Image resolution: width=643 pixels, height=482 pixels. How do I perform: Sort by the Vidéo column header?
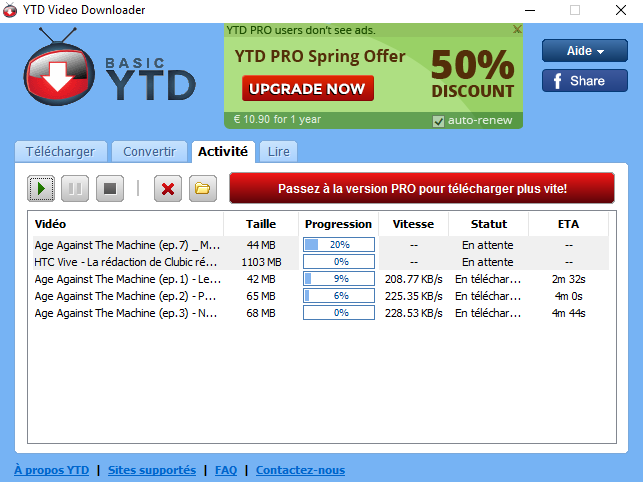pos(126,224)
